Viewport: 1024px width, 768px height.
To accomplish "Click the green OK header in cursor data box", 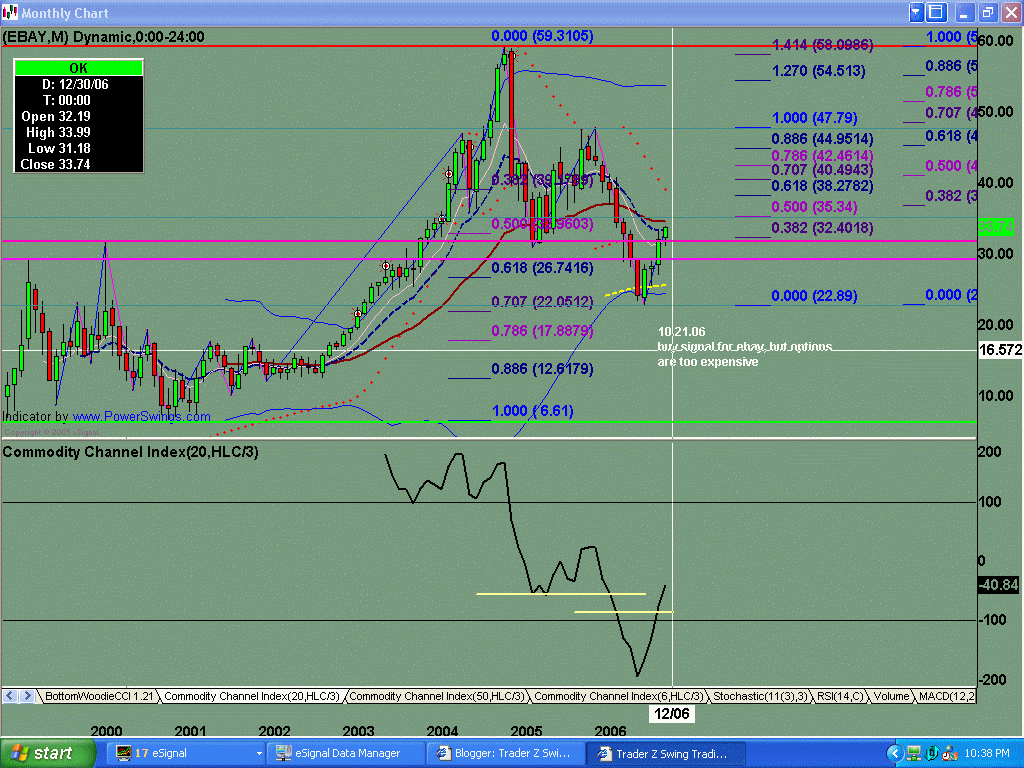I will coord(78,68).
